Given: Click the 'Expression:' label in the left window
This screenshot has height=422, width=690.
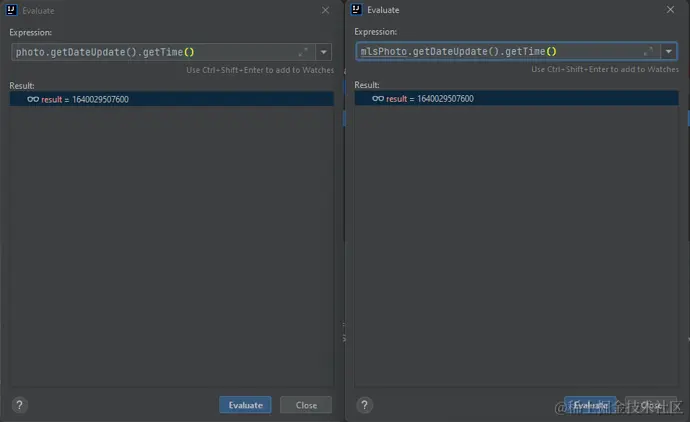Looking at the screenshot, I should 30,33.
